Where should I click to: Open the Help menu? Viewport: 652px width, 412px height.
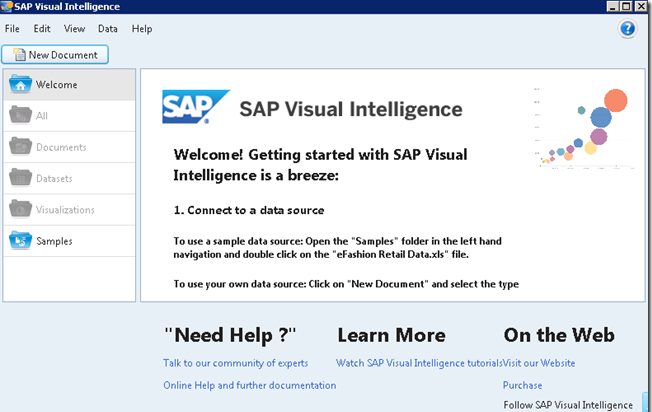coord(142,29)
